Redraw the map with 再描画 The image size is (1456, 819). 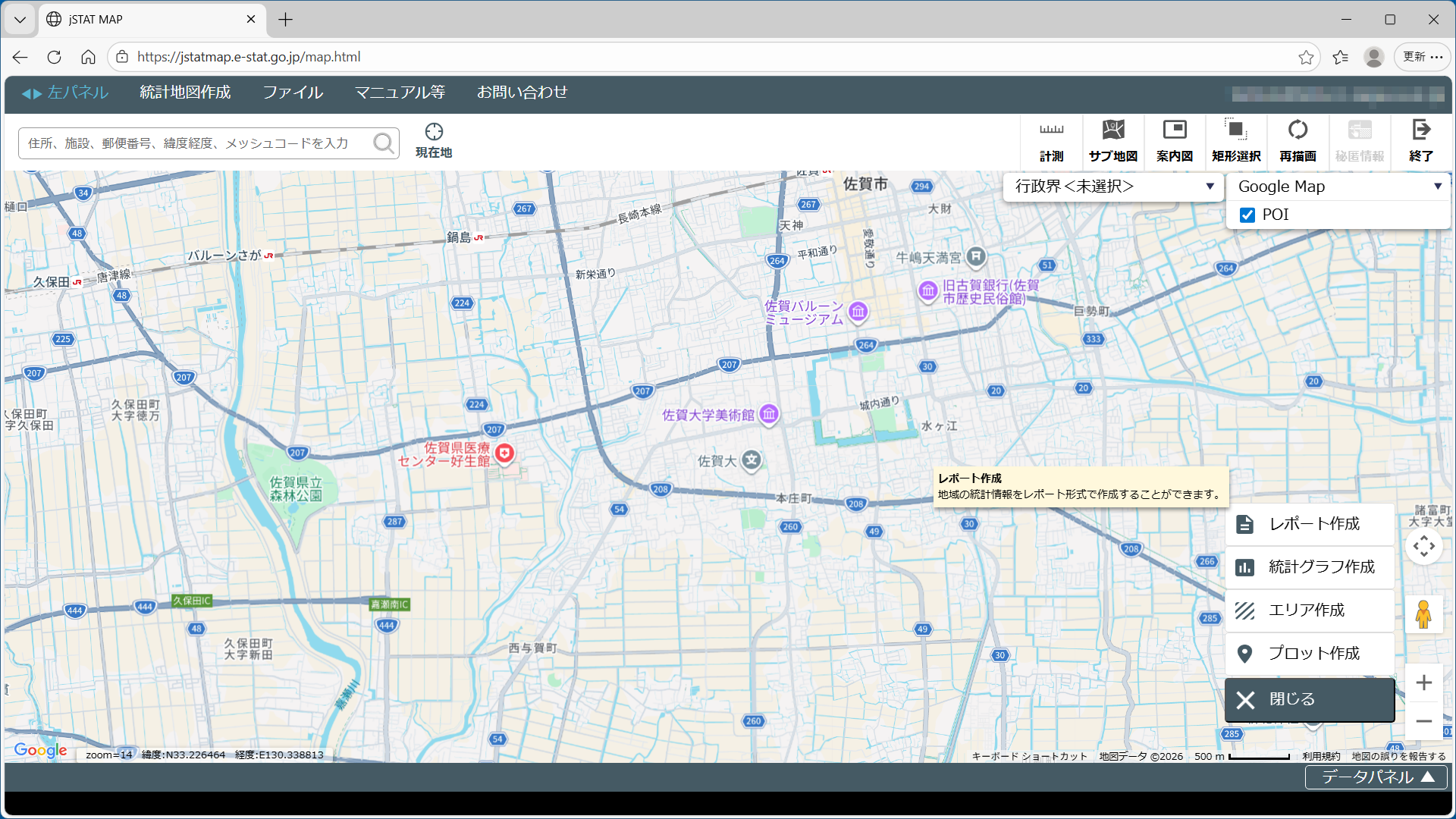coord(1298,142)
